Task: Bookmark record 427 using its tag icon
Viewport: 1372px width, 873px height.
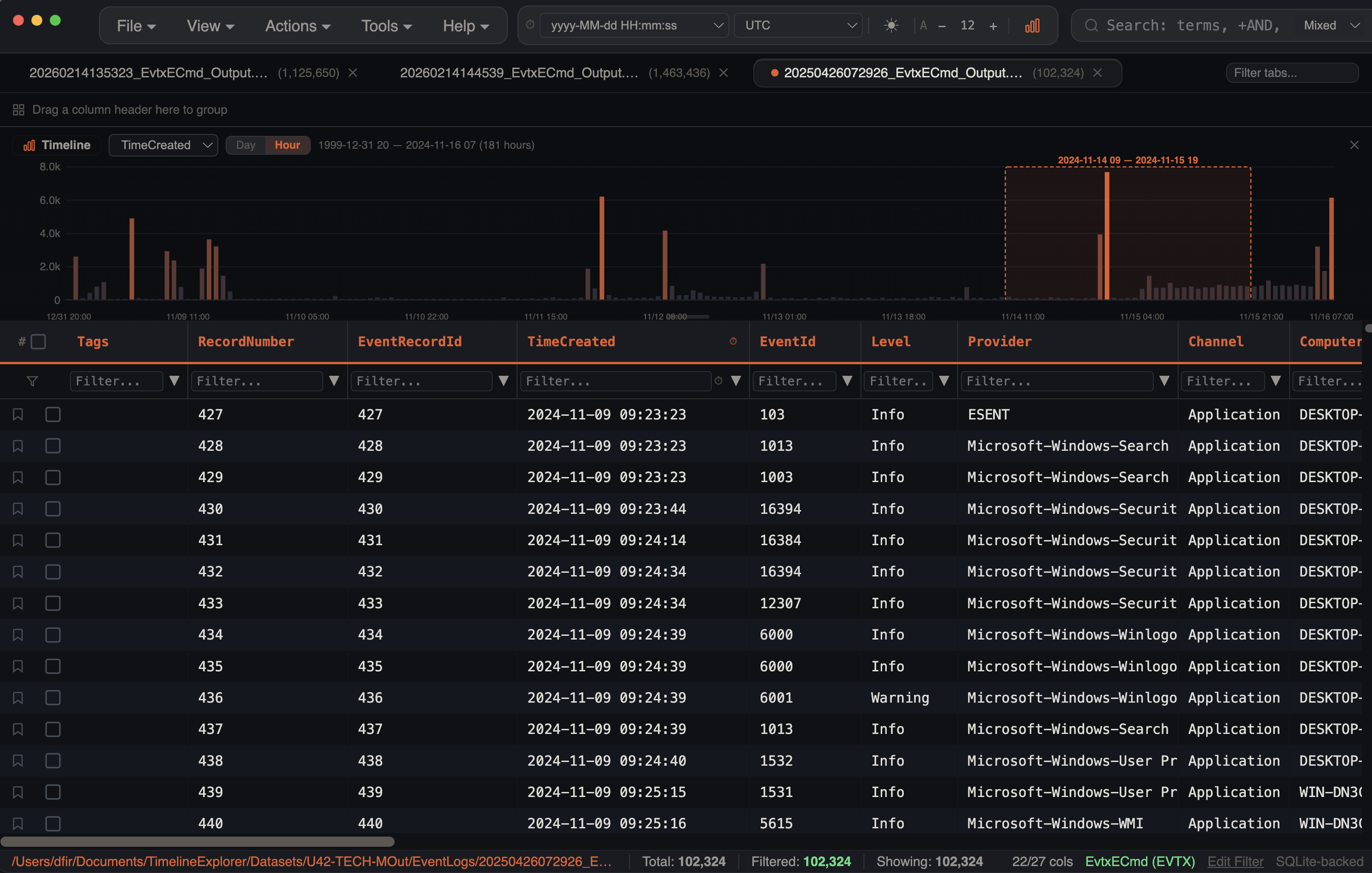Action: point(17,414)
